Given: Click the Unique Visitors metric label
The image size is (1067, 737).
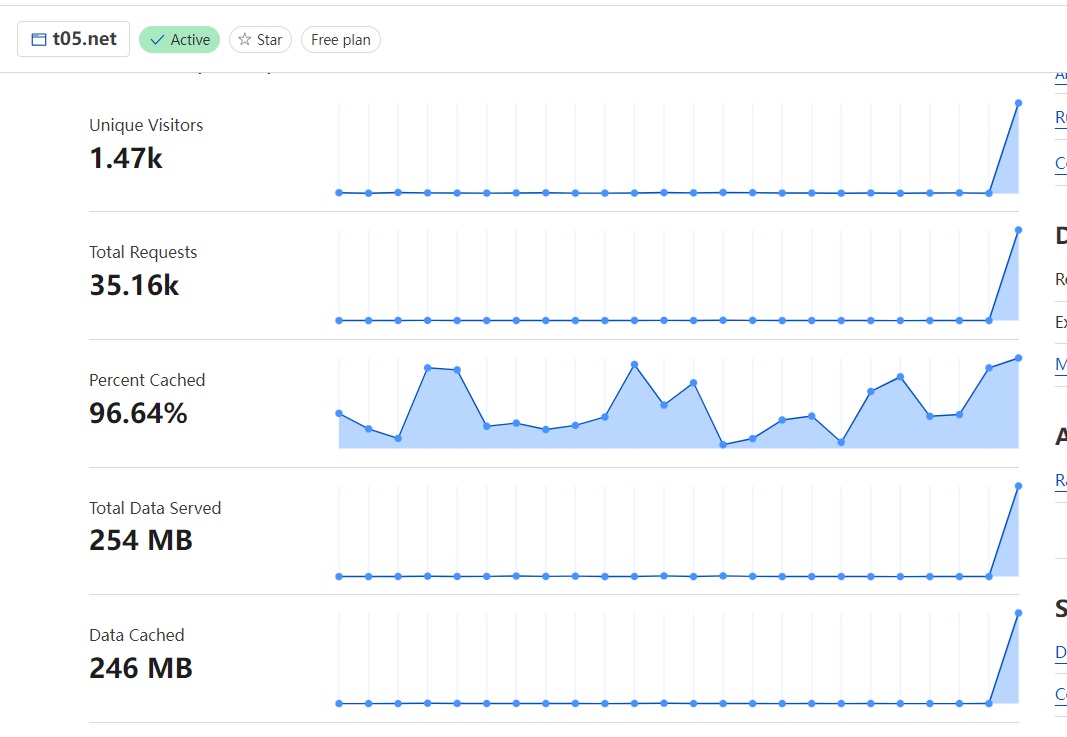Looking at the screenshot, I should click(x=146, y=125).
